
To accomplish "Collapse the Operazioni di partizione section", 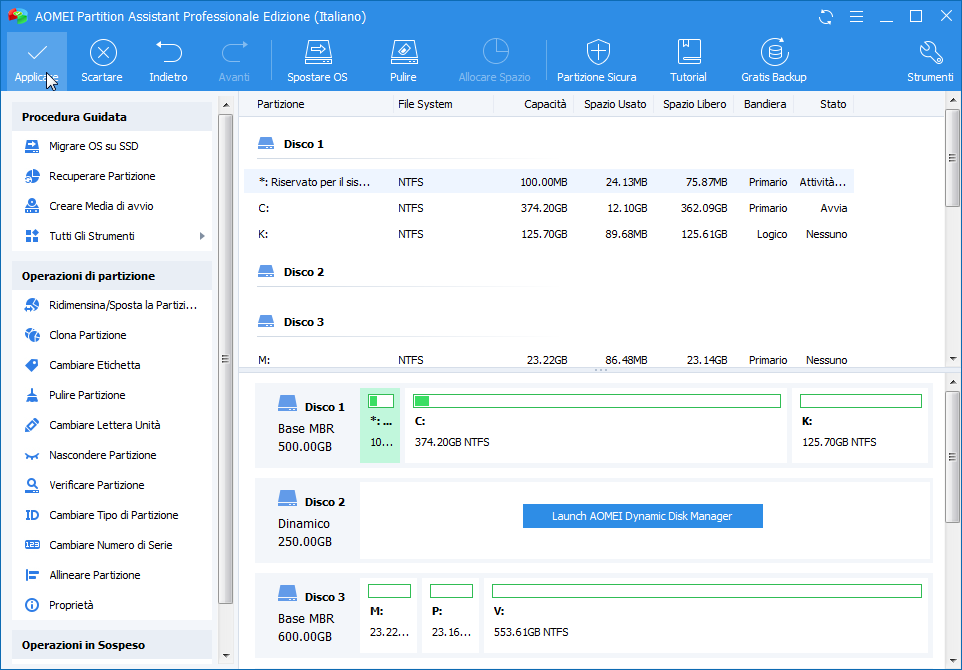I will point(111,276).
